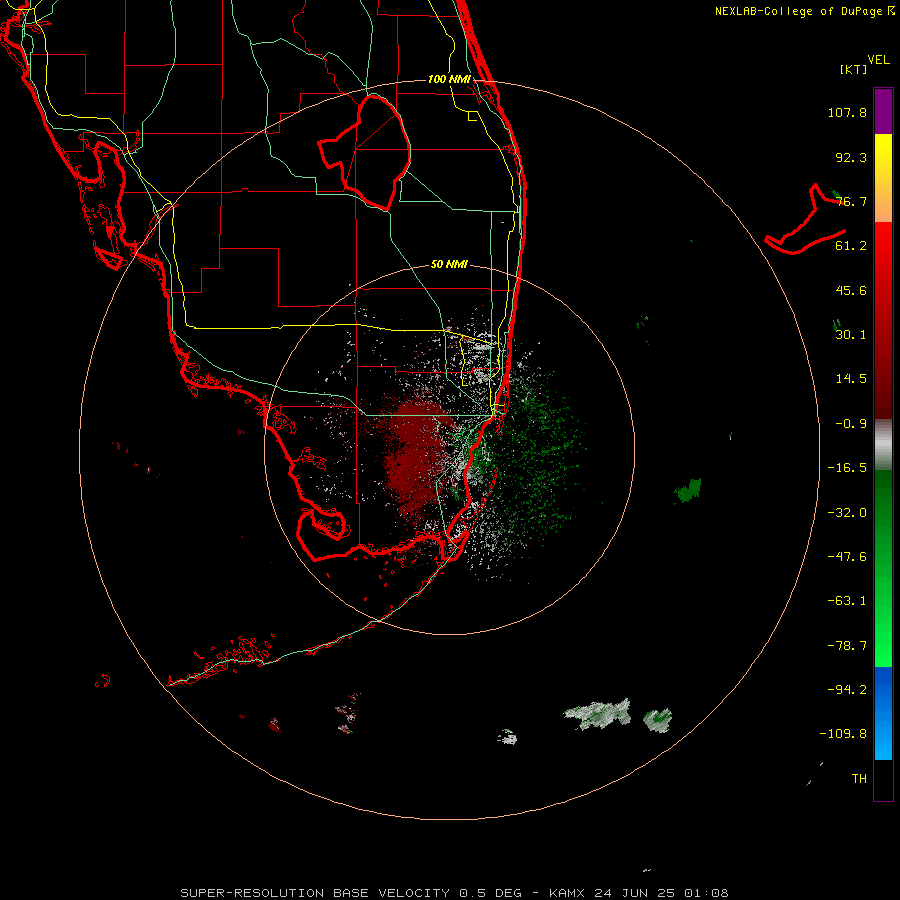The width and height of the screenshot is (900, 900).
Task: Click the Super-Resolution Base Velocity caption text
Action: (454, 893)
